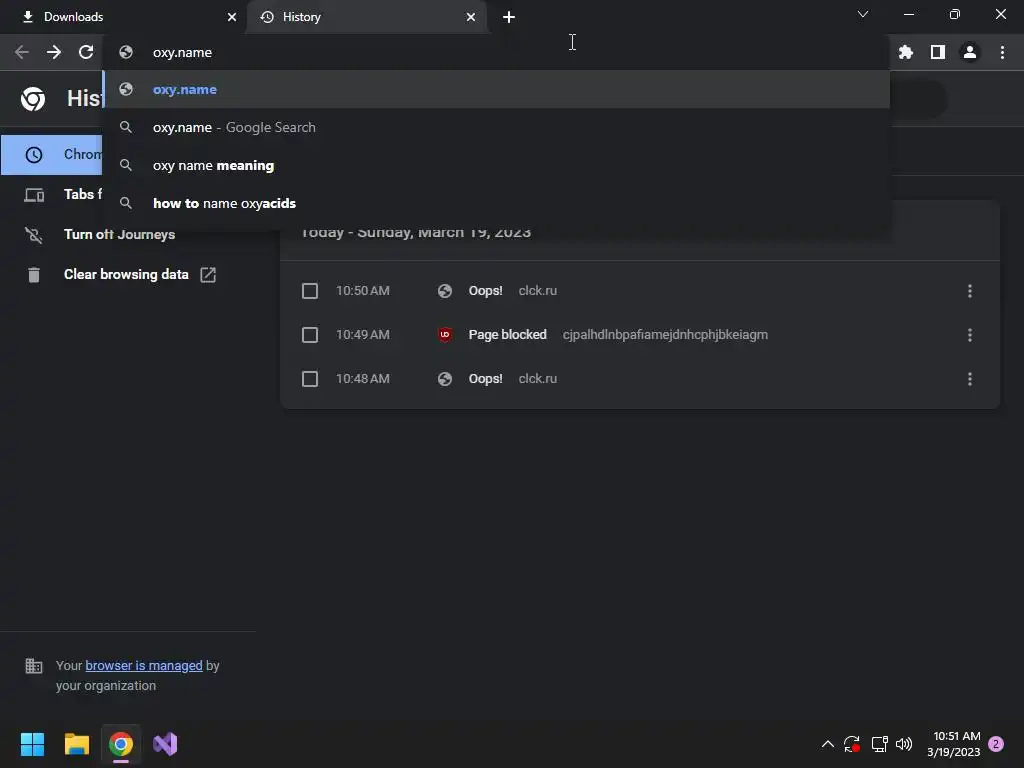Open Clear browsing data
This screenshot has height=768, width=1024.
(126, 275)
